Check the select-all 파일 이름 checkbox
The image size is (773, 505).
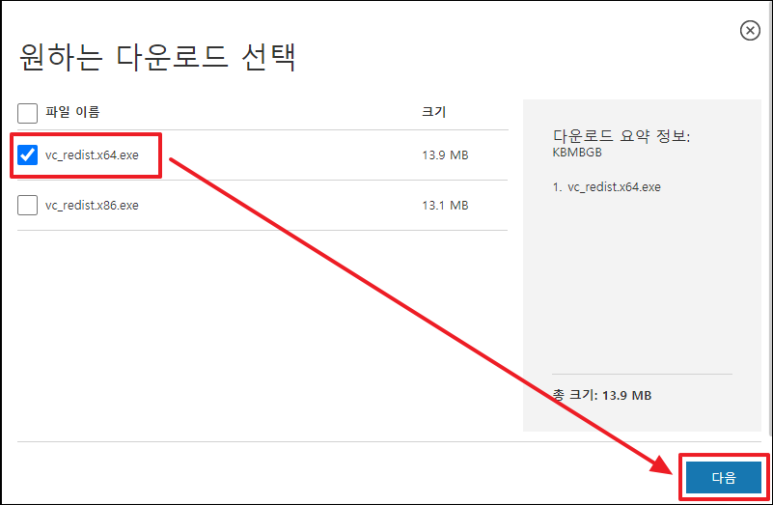(27, 113)
